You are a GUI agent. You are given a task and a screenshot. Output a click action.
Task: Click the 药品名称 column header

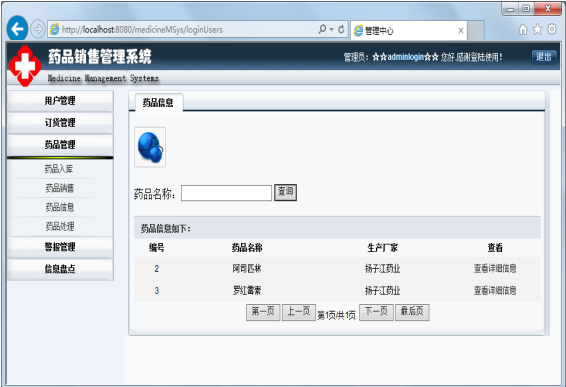(x=247, y=248)
